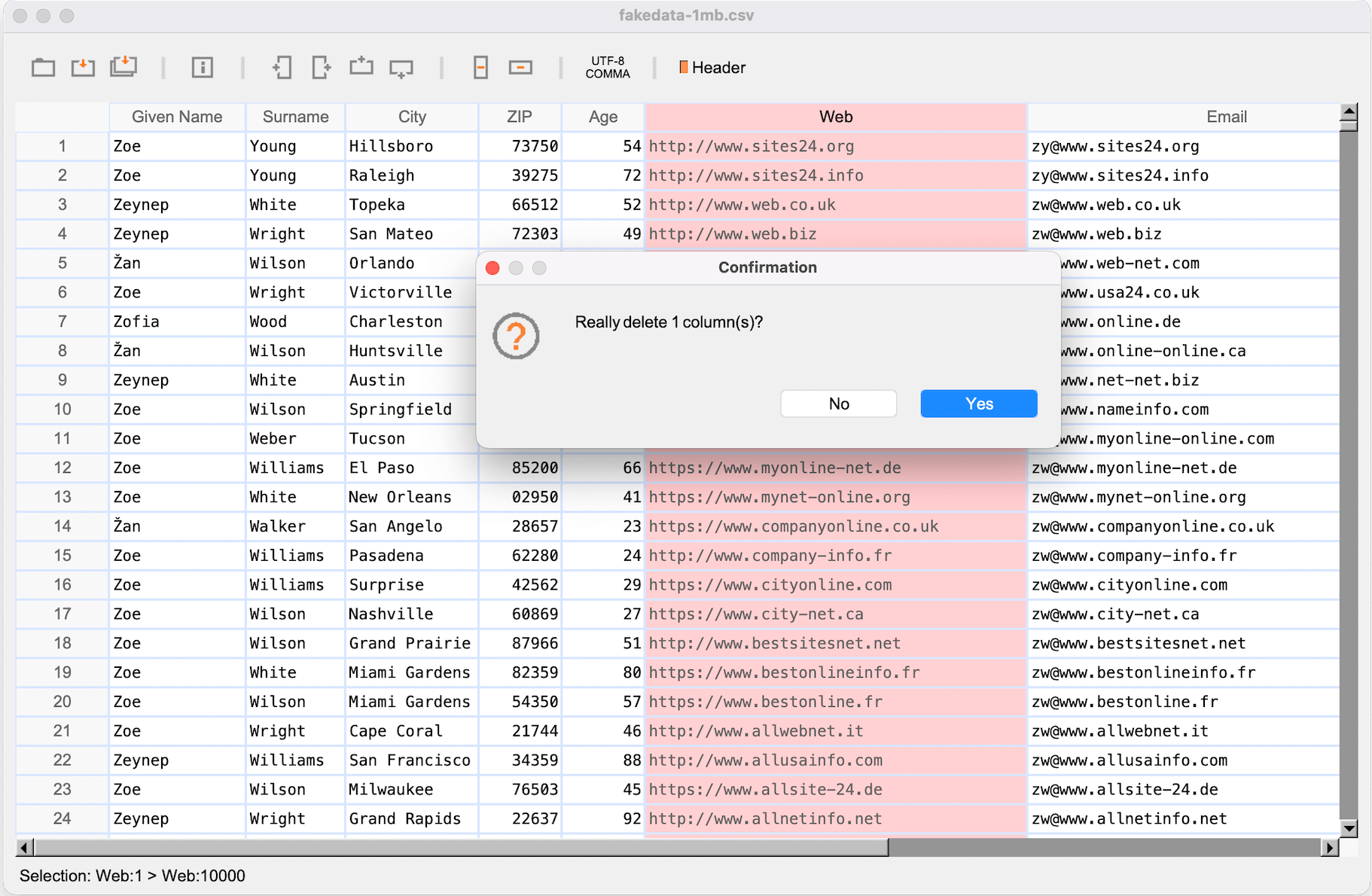
Task: Click the Charleston city cell
Action: click(x=412, y=322)
